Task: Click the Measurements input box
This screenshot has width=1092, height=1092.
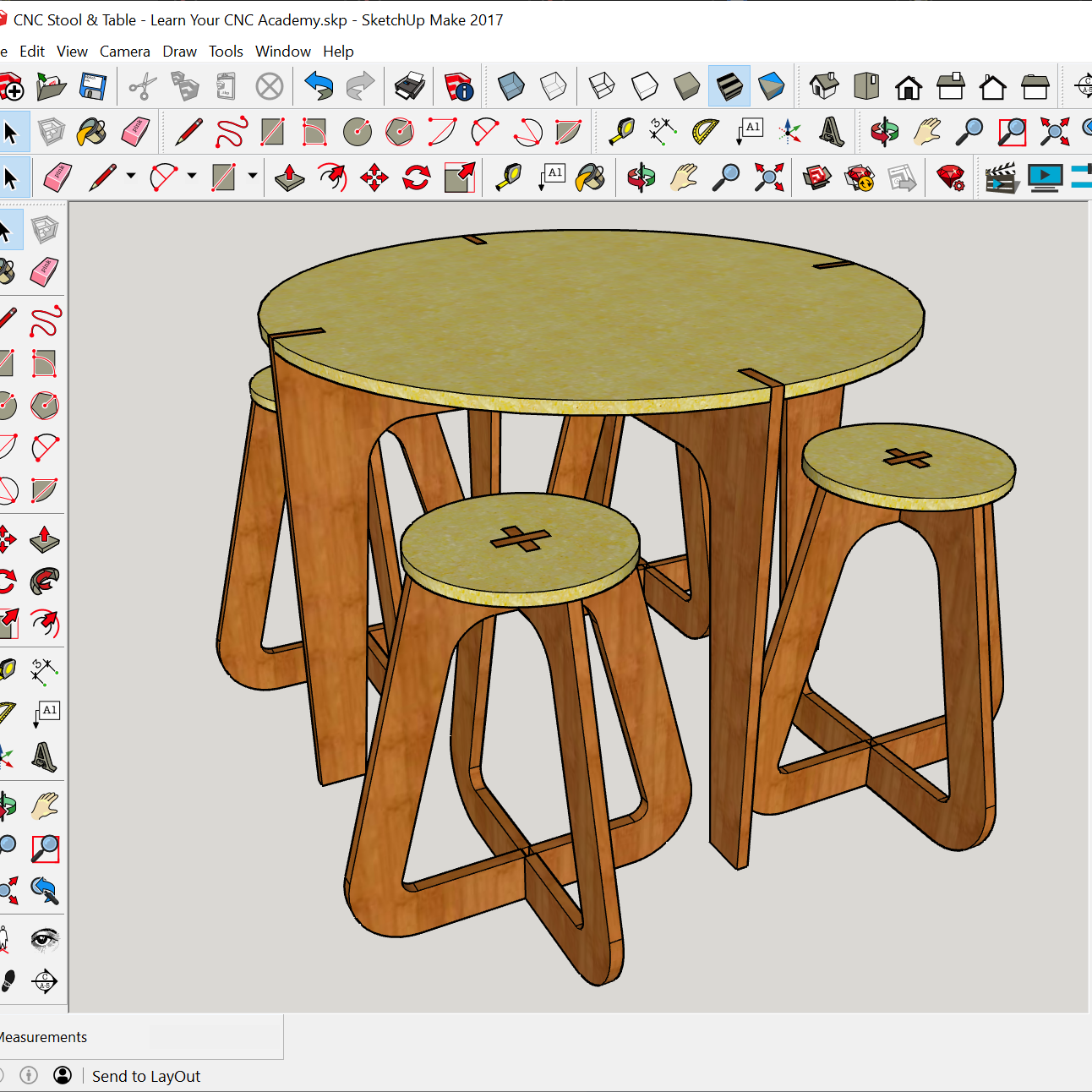Action: (216, 1037)
